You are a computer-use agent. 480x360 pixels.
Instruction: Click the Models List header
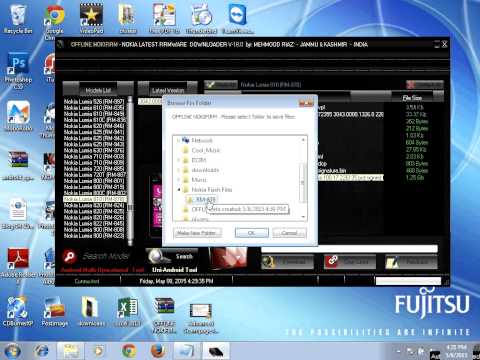coord(98,90)
